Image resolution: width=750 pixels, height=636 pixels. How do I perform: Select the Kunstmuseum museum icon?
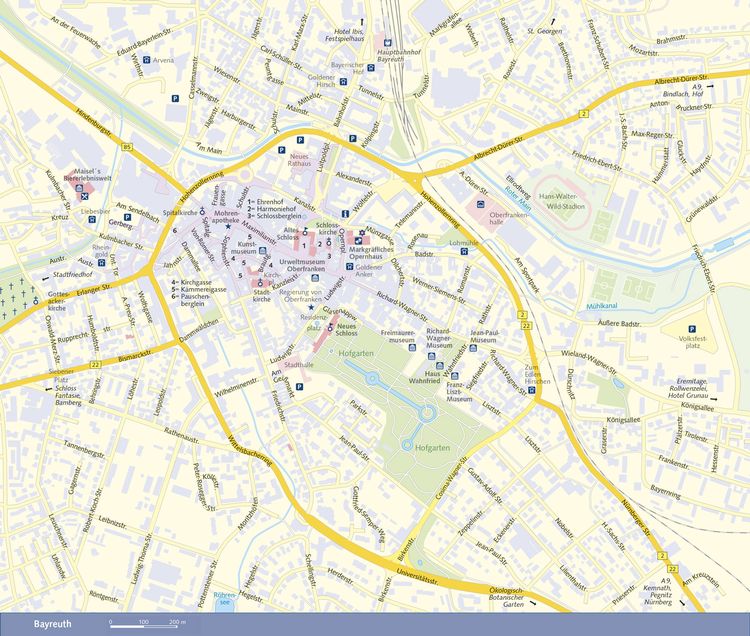pos(262,251)
